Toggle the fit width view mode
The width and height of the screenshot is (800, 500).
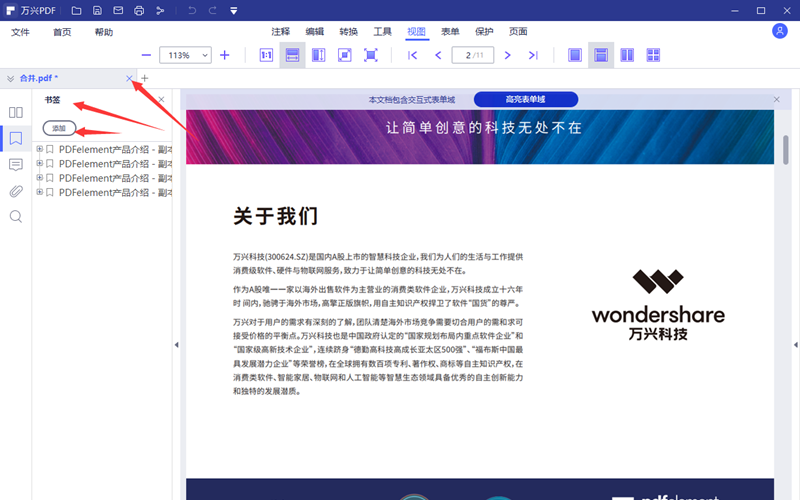pyautogui.click(x=292, y=55)
